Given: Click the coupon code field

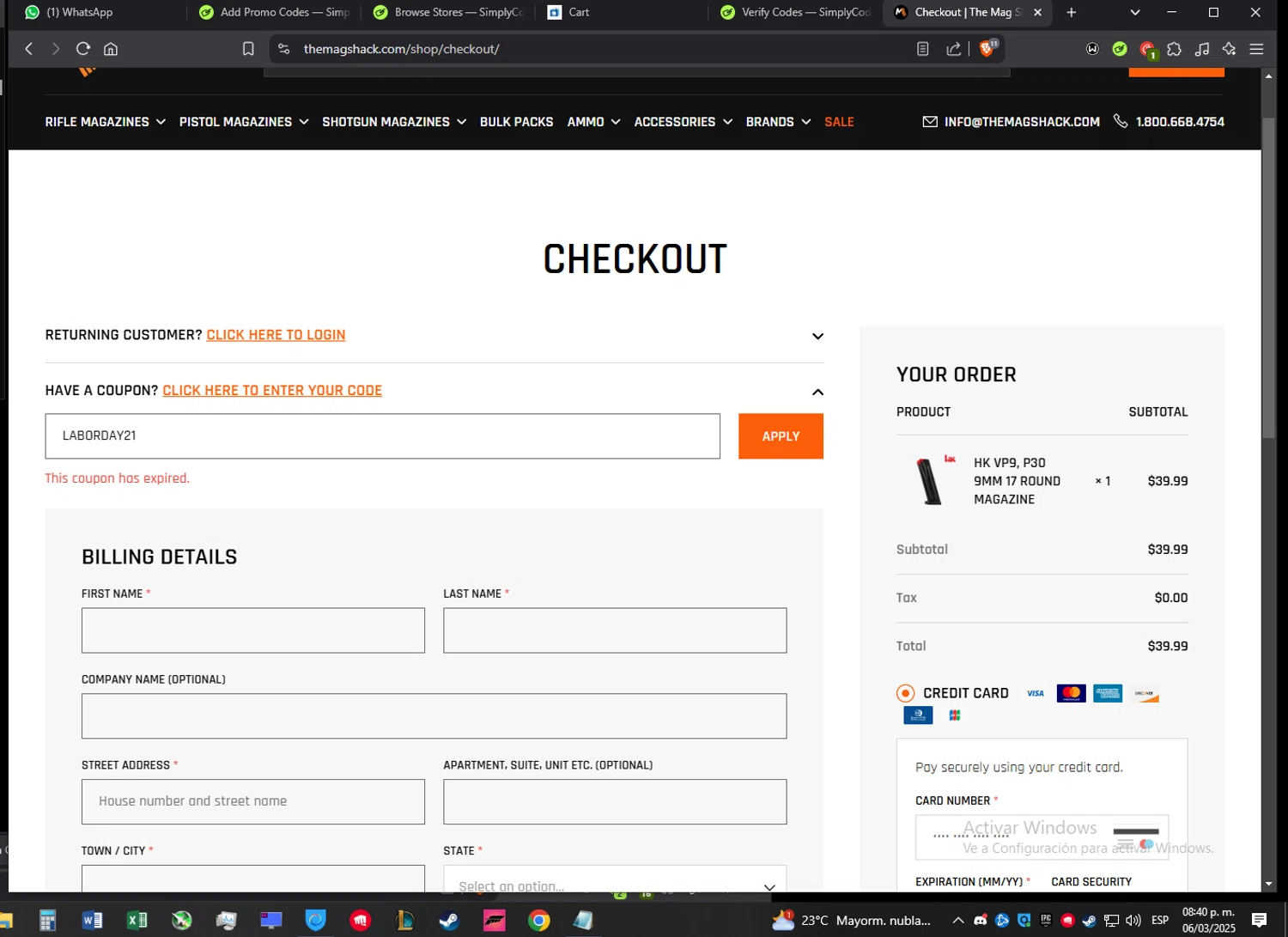Looking at the screenshot, I should (382, 436).
